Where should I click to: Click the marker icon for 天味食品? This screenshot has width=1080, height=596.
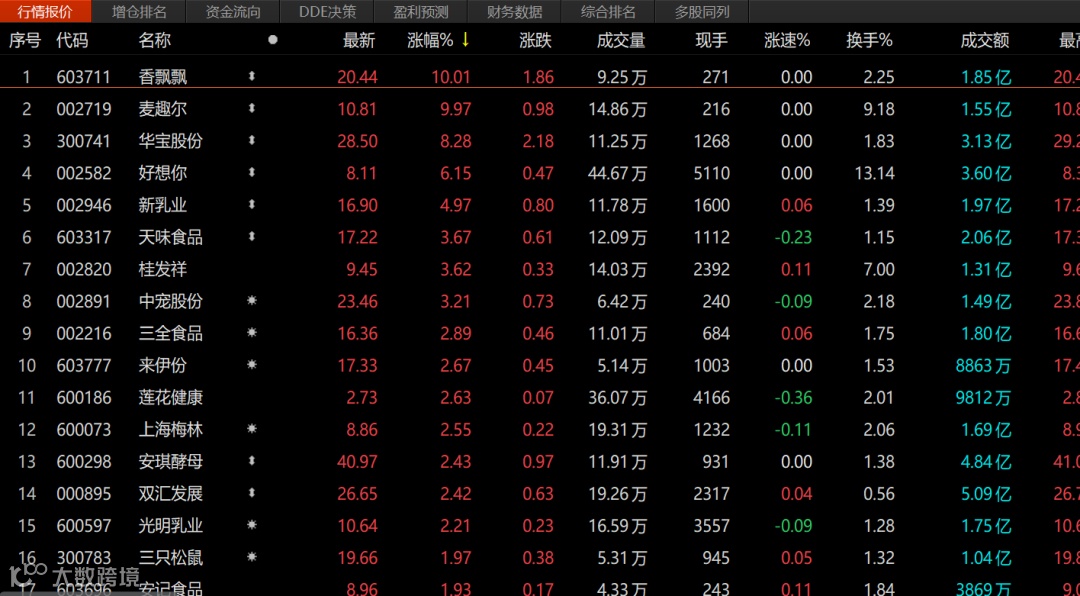click(251, 237)
